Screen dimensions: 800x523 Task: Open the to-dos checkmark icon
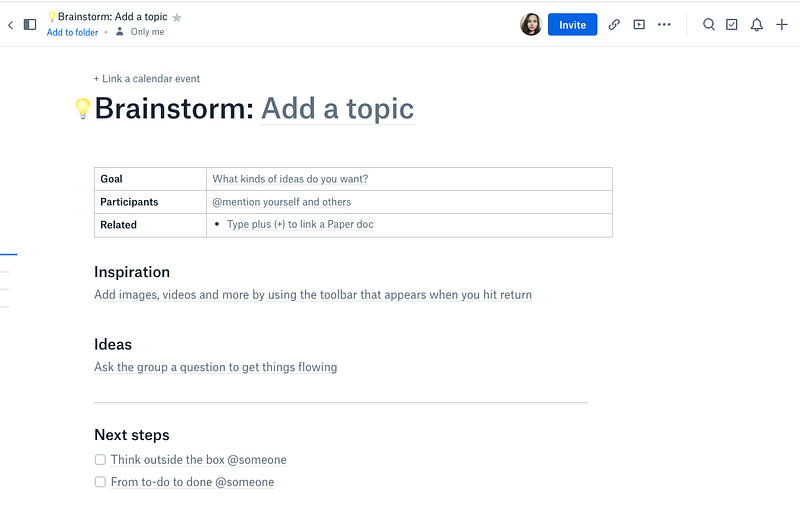(x=732, y=24)
